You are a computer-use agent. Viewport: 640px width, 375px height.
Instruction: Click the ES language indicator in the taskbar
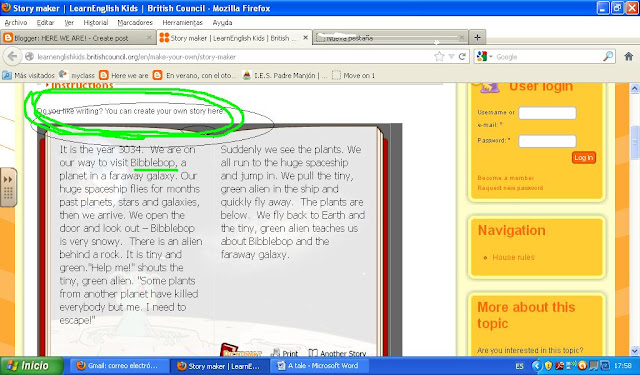click(x=519, y=366)
